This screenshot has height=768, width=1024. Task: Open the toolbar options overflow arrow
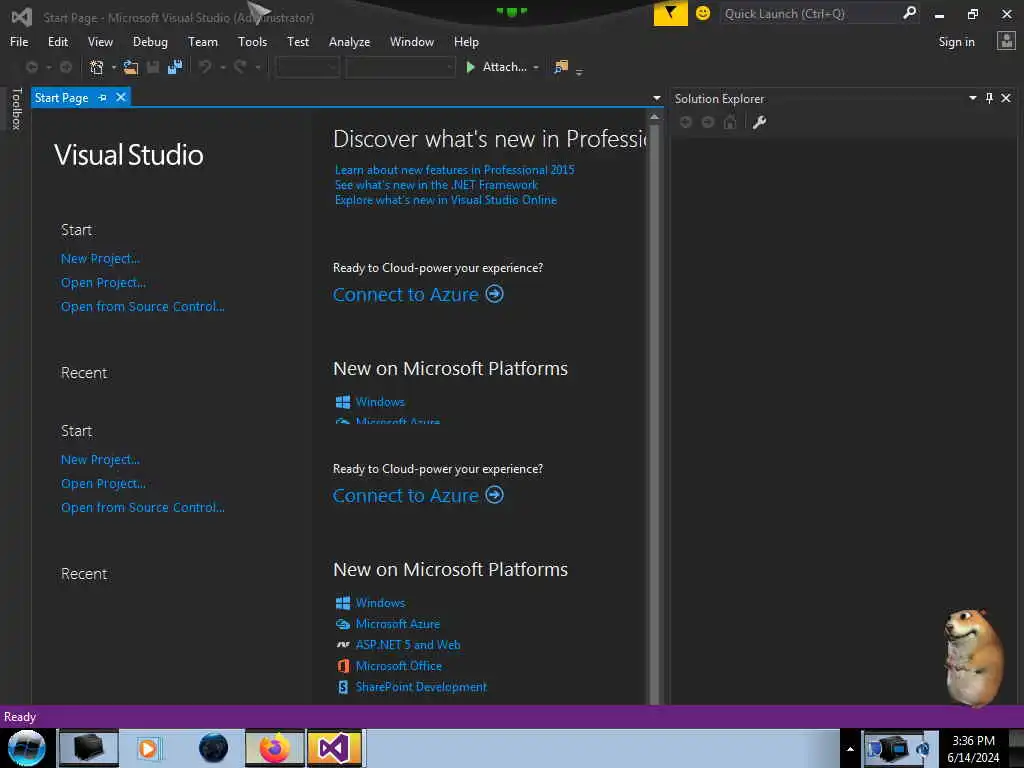tap(579, 72)
